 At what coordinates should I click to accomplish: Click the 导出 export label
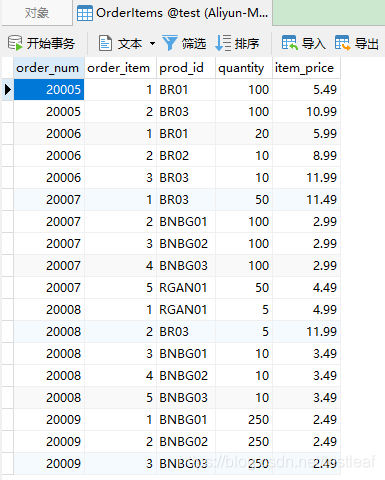tap(367, 44)
